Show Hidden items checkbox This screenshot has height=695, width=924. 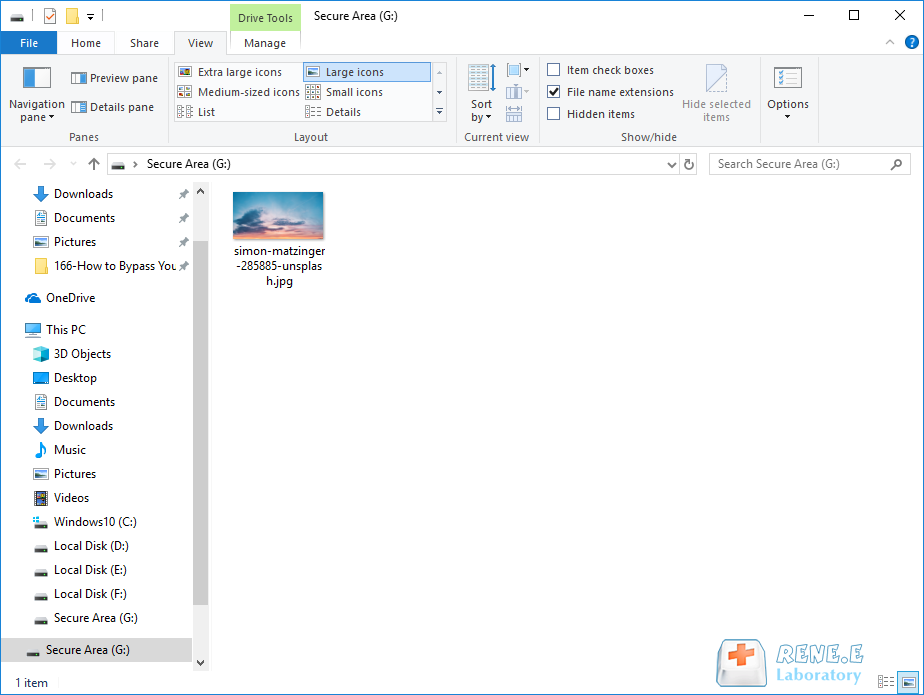tap(554, 114)
